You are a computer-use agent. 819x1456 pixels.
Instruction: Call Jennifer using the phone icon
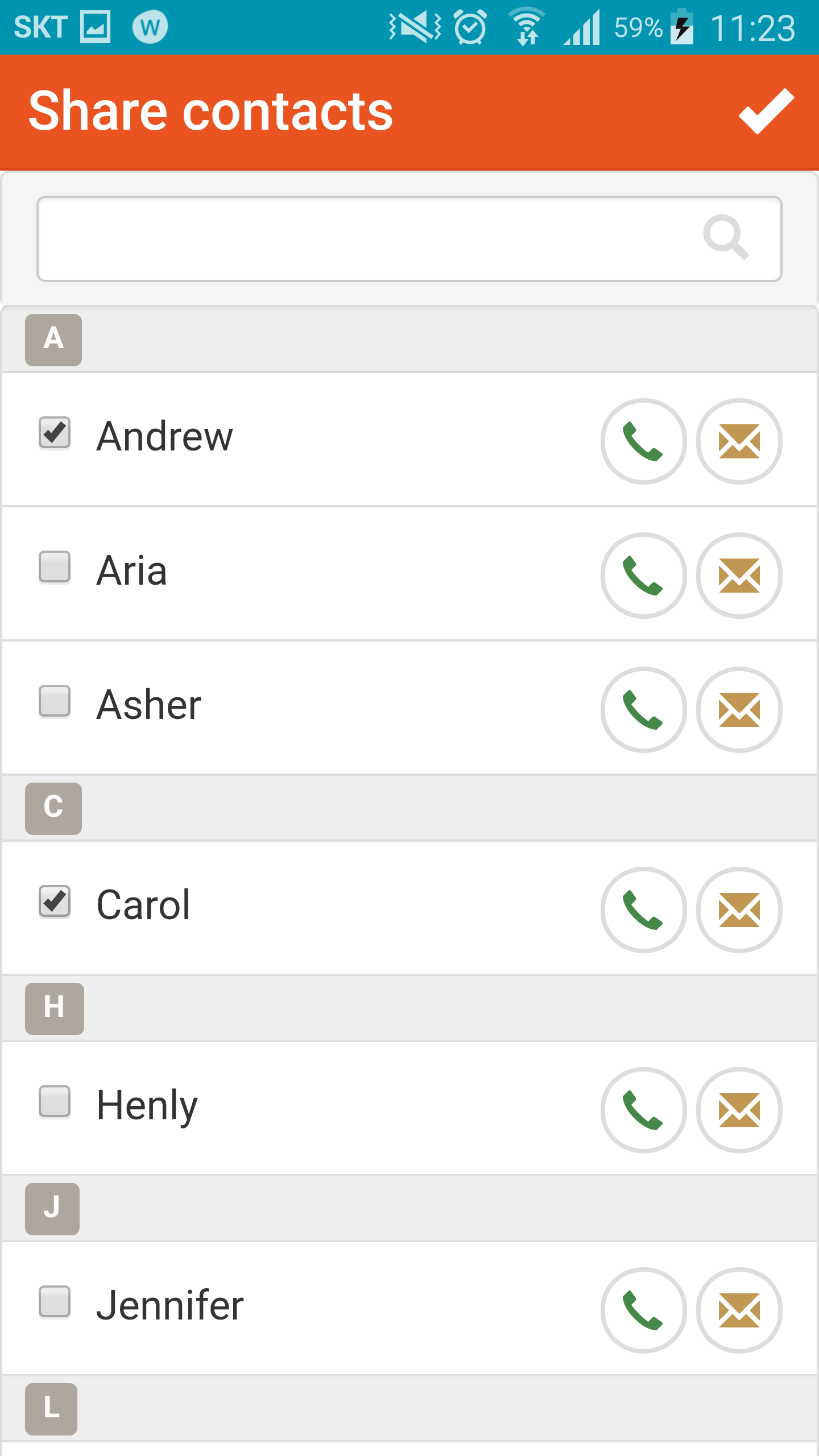(x=643, y=1310)
